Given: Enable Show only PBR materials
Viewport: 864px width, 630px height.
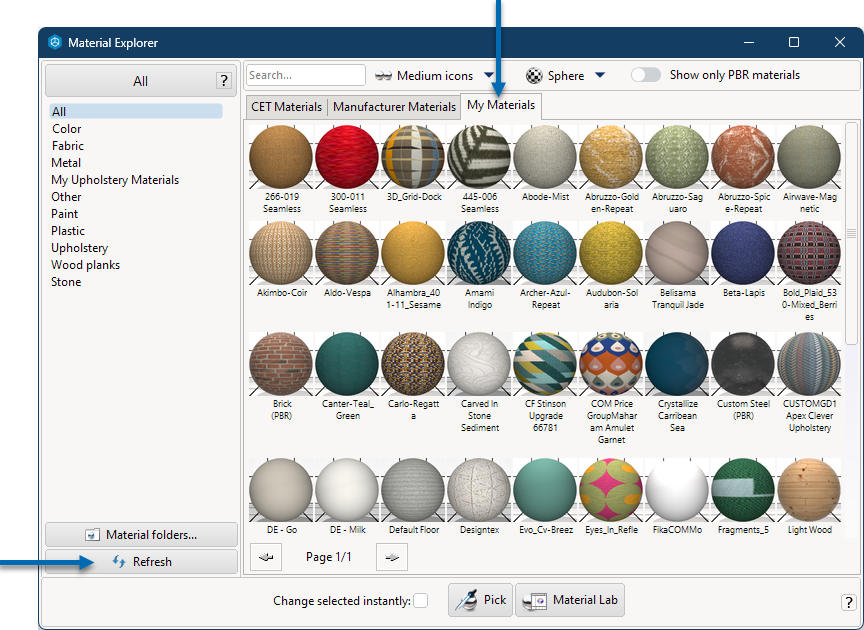Looking at the screenshot, I should click(x=646, y=74).
